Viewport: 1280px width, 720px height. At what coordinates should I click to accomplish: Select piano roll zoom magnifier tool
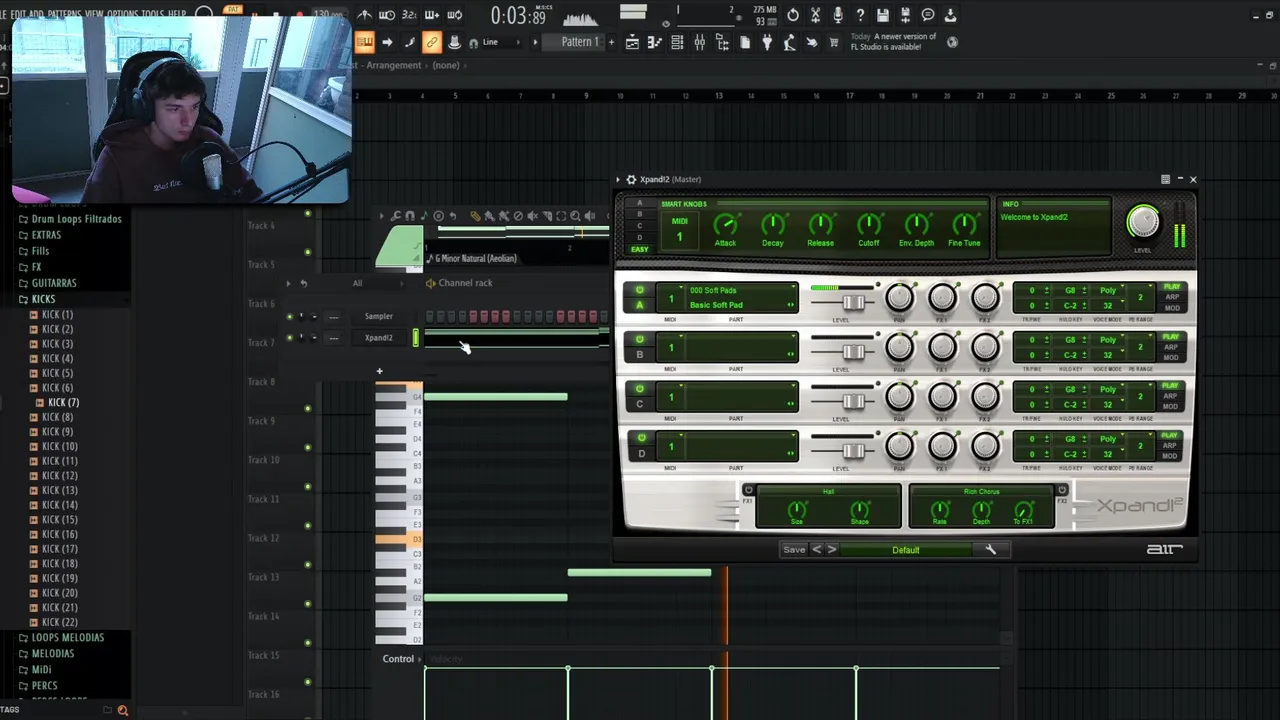pos(575,216)
